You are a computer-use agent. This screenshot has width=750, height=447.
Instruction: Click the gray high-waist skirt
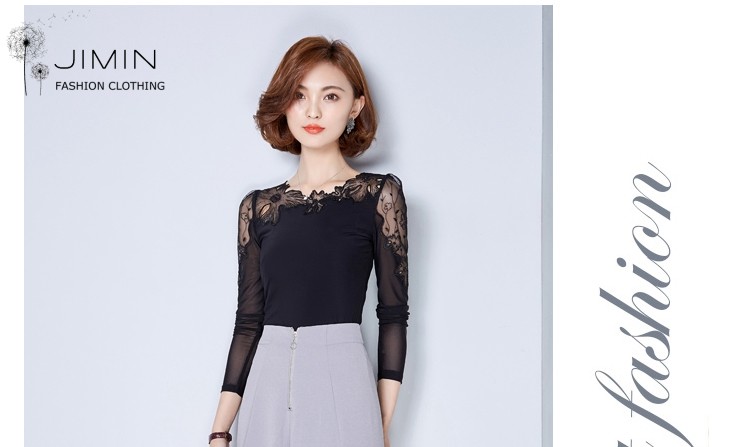310,385
